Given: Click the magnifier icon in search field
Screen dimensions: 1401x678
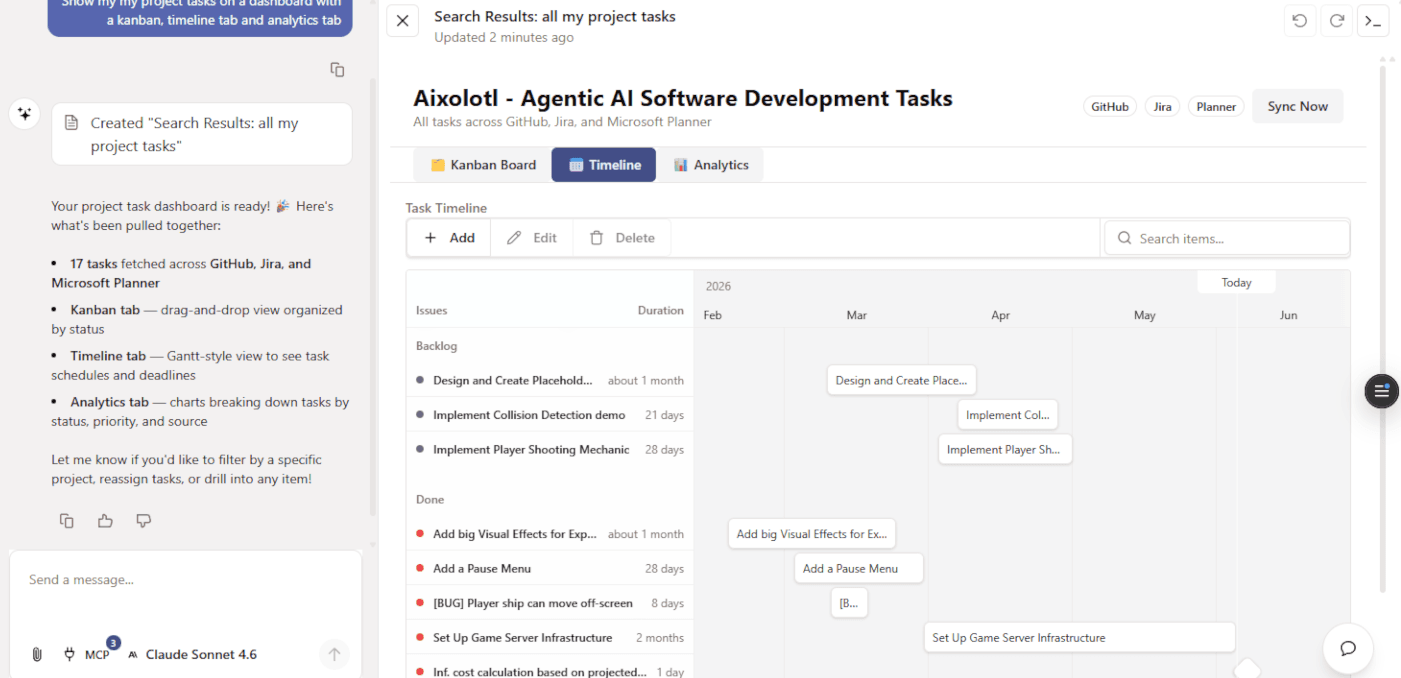Looking at the screenshot, I should click(x=1124, y=238).
